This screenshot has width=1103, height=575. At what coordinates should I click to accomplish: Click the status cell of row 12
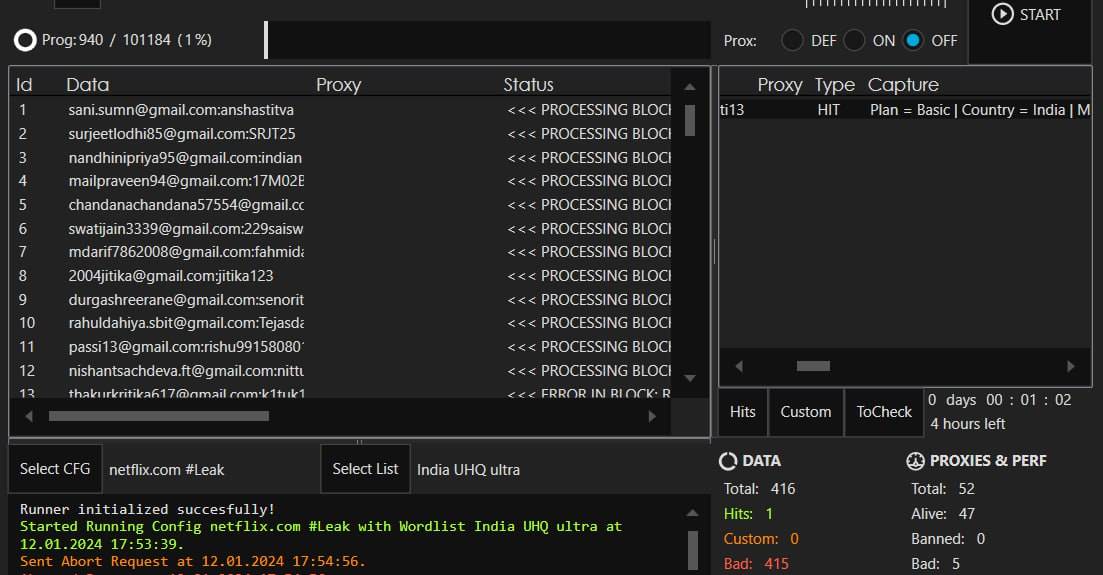[x=589, y=371]
